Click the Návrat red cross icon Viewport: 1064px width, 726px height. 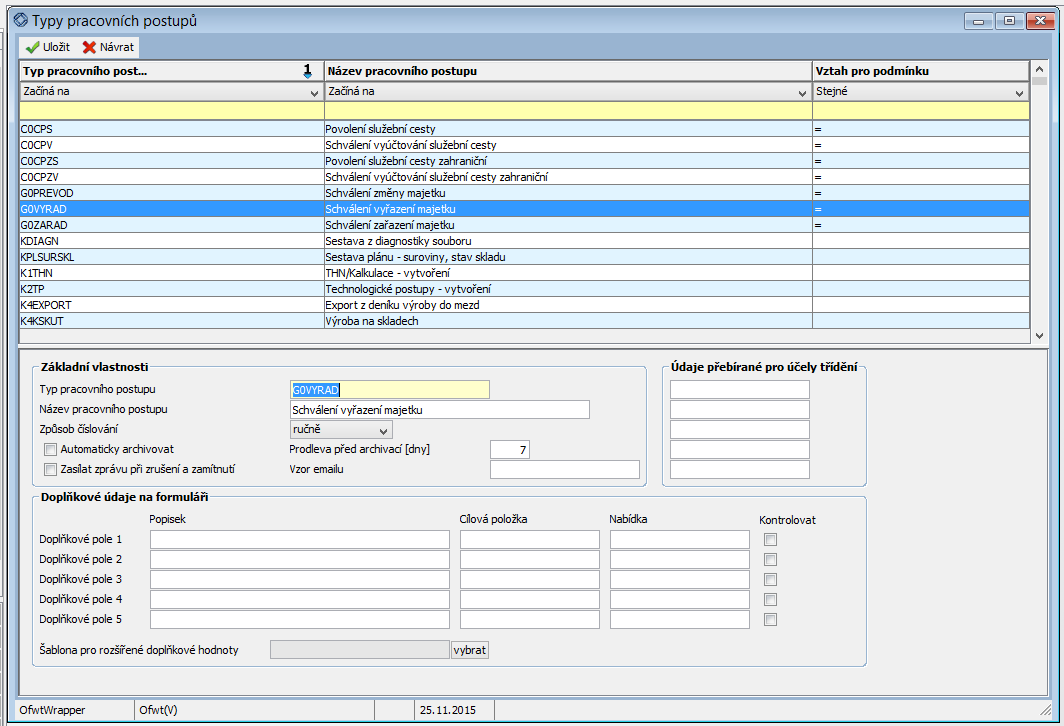tap(89, 47)
